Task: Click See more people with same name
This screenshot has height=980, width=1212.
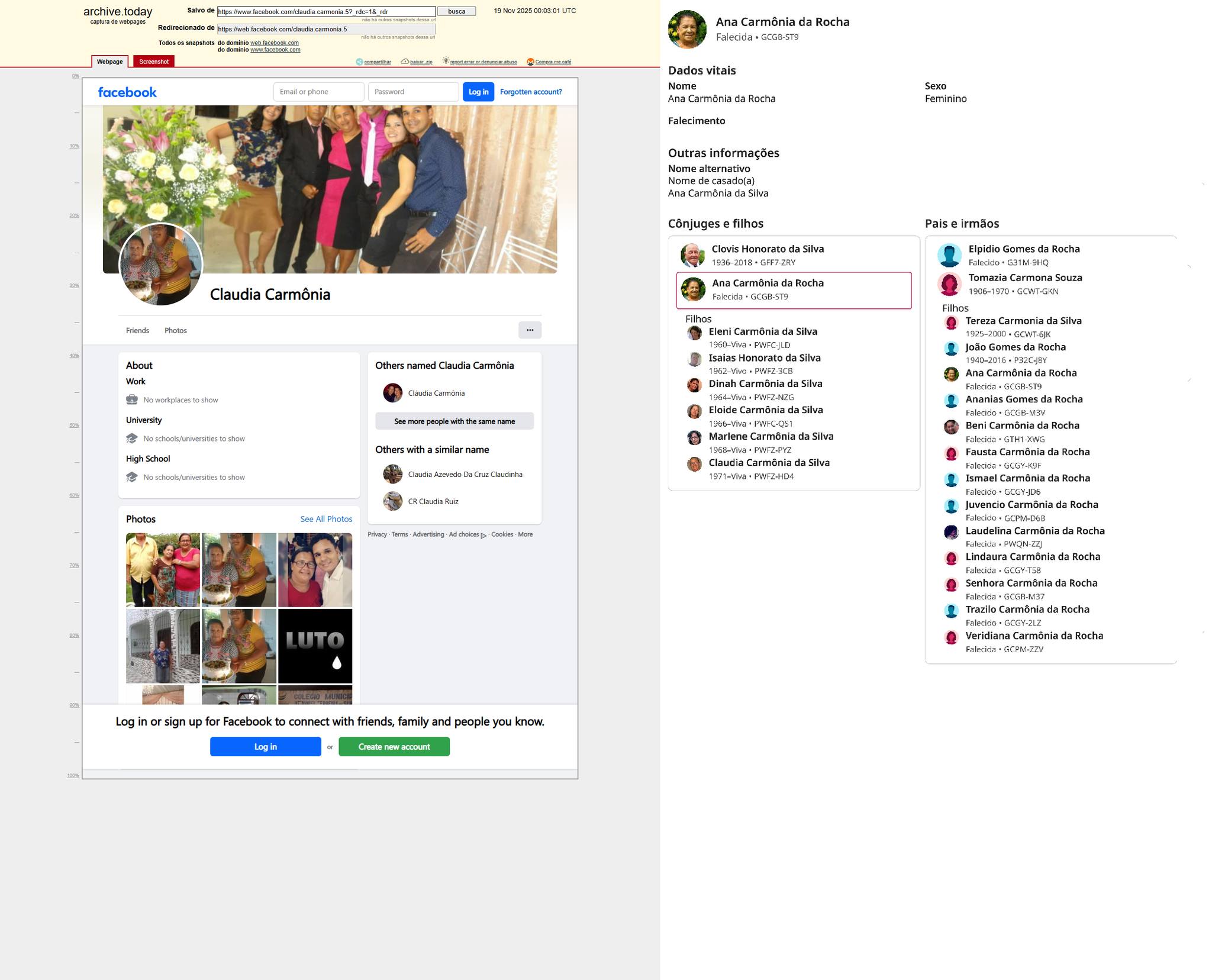Action: click(454, 421)
